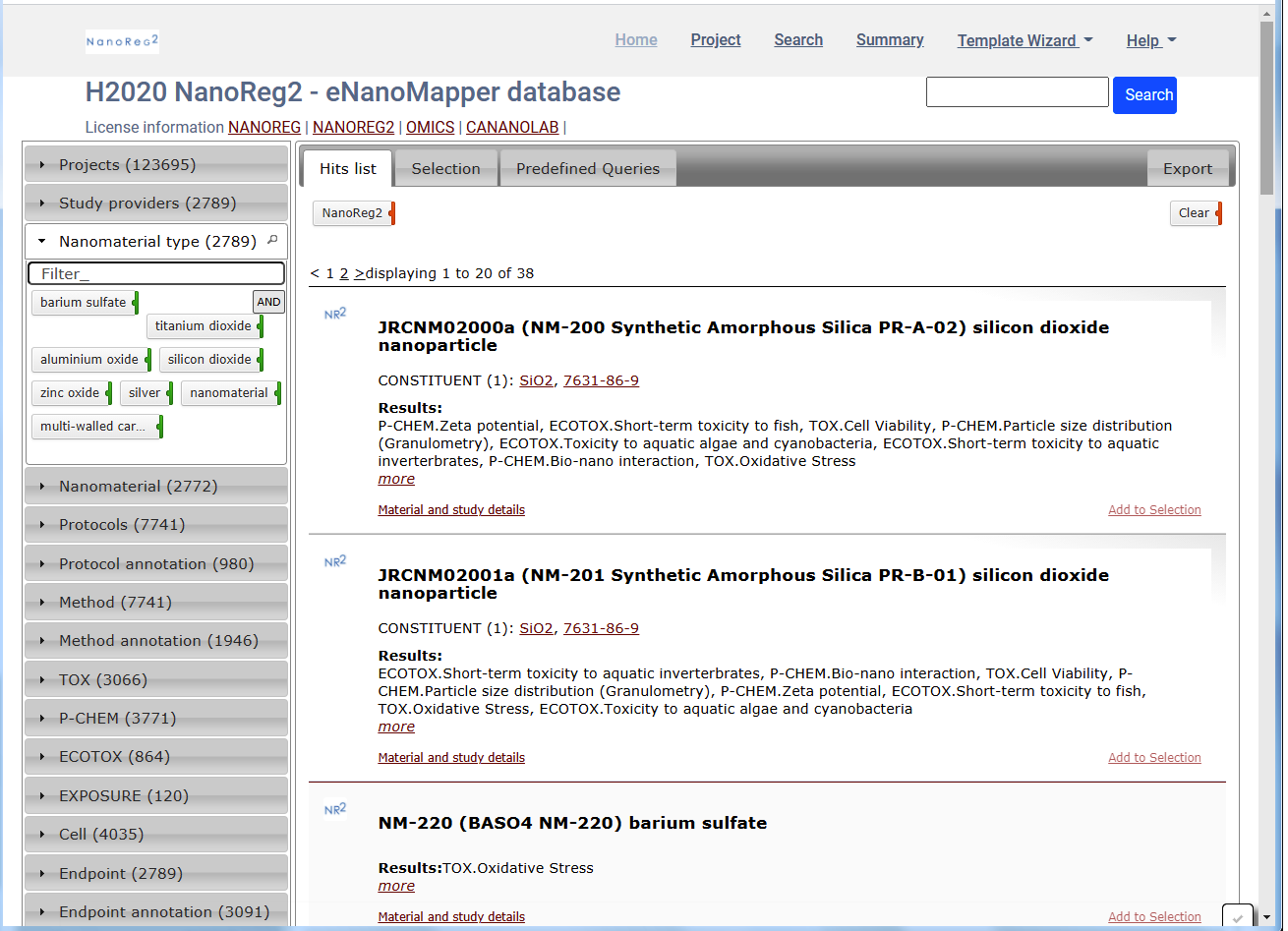
Task: Open the Template Wizard dropdown menu
Action: pos(1025,40)
